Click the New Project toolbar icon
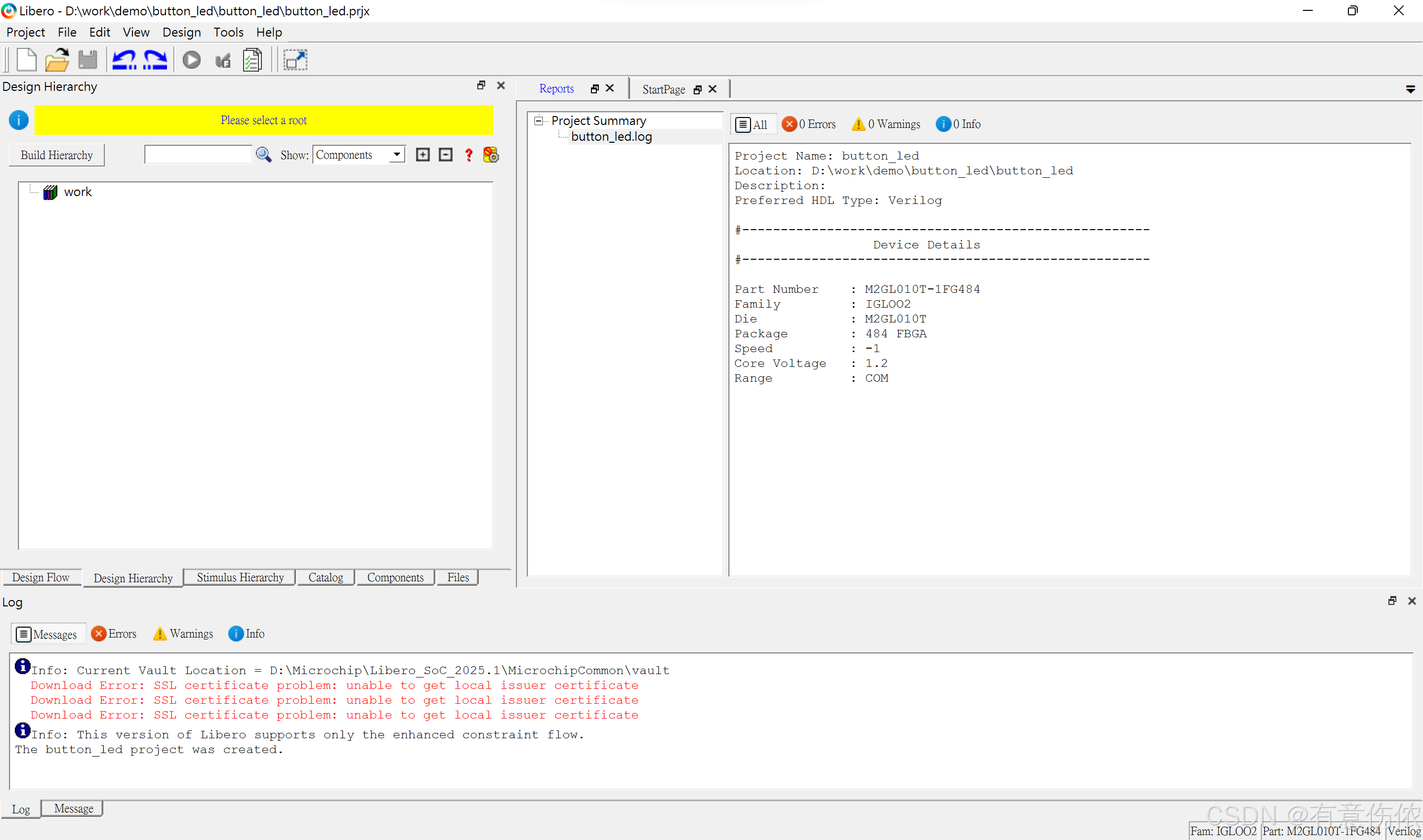This screenshot has width=1423, height=840. point(26,60)
